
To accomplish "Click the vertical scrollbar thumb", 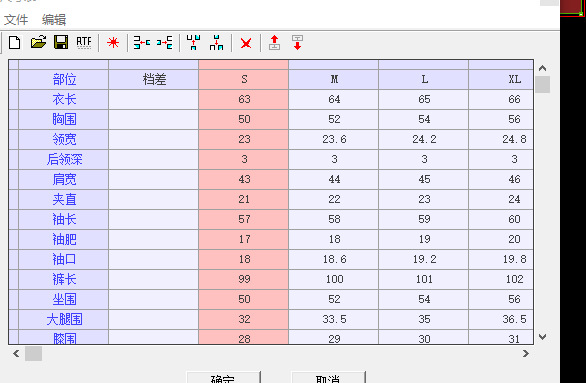I will coord(543,84).
